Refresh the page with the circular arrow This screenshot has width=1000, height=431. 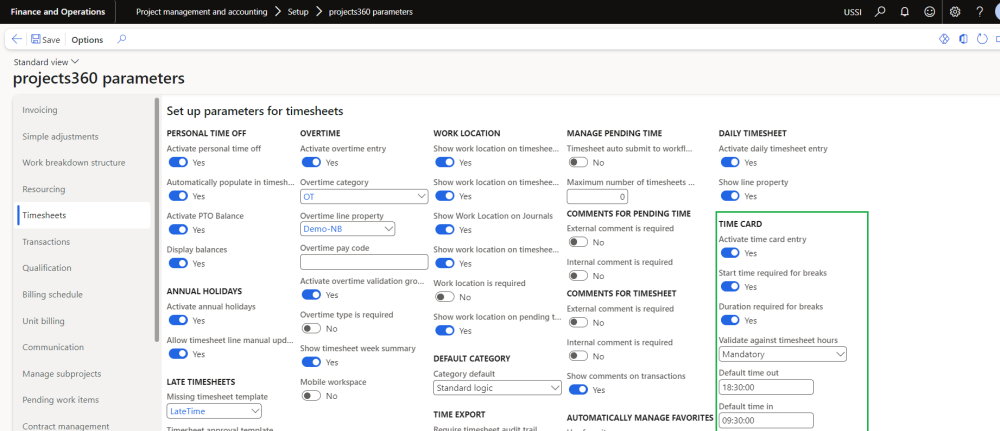click(981, 40)
